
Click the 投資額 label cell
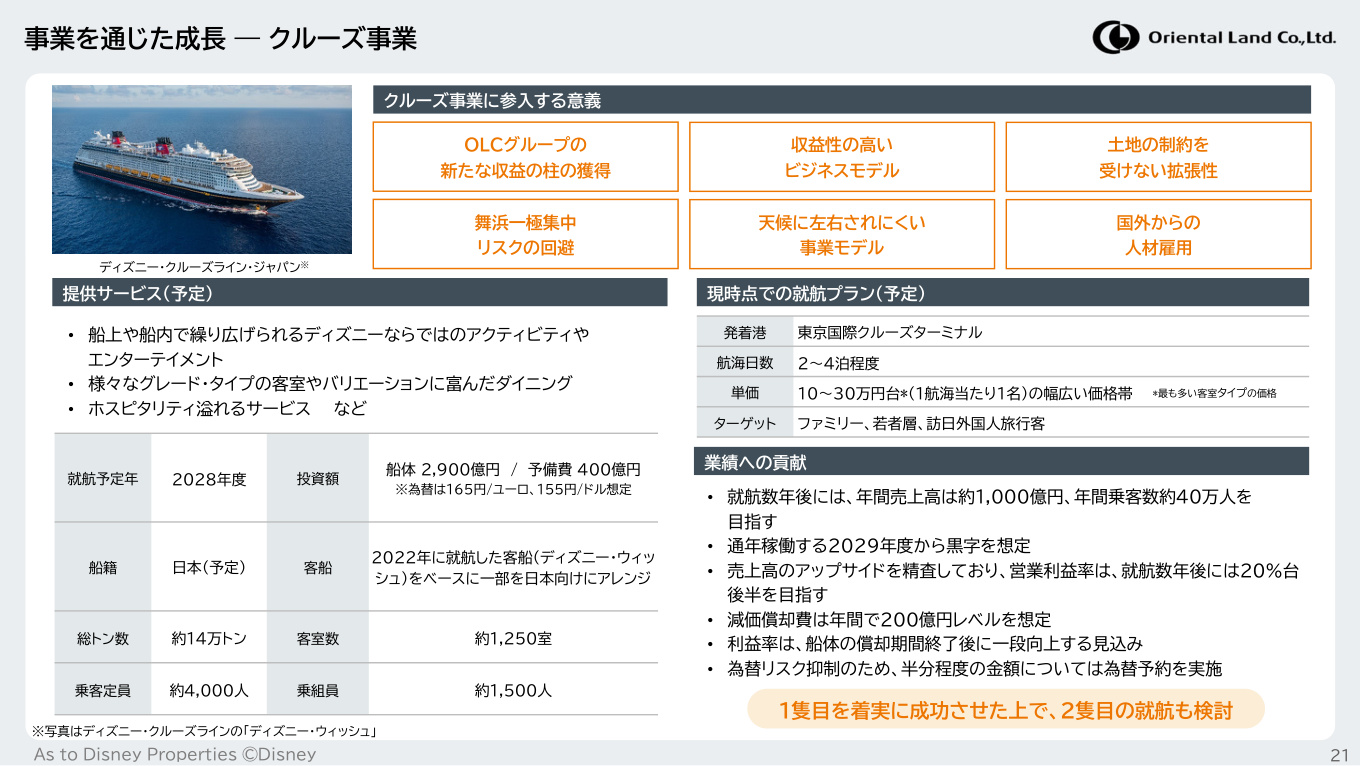(x=318, y=479)
